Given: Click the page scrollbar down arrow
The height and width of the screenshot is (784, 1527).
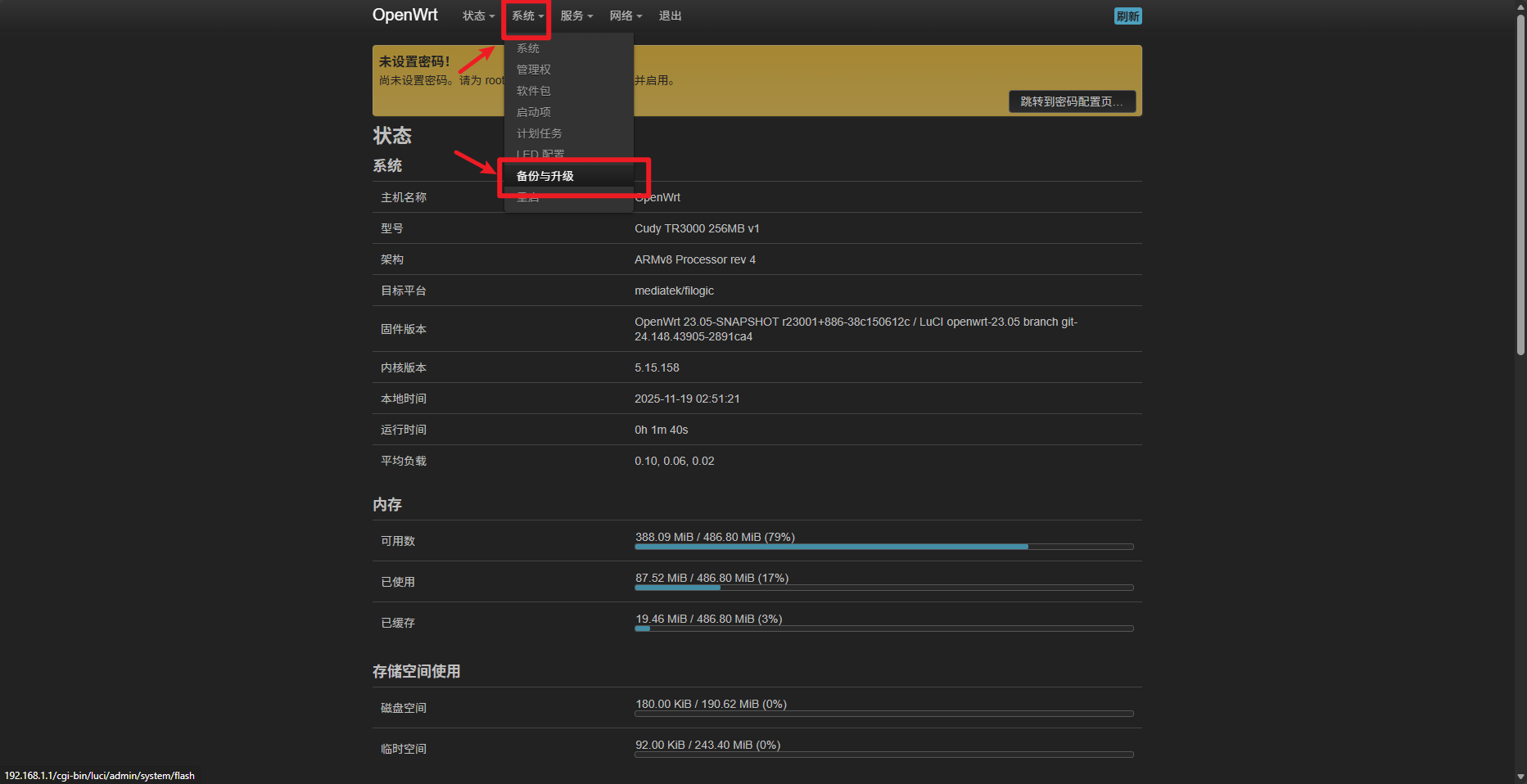Looking at the screenshot, I should click(x=1520, y=777).
